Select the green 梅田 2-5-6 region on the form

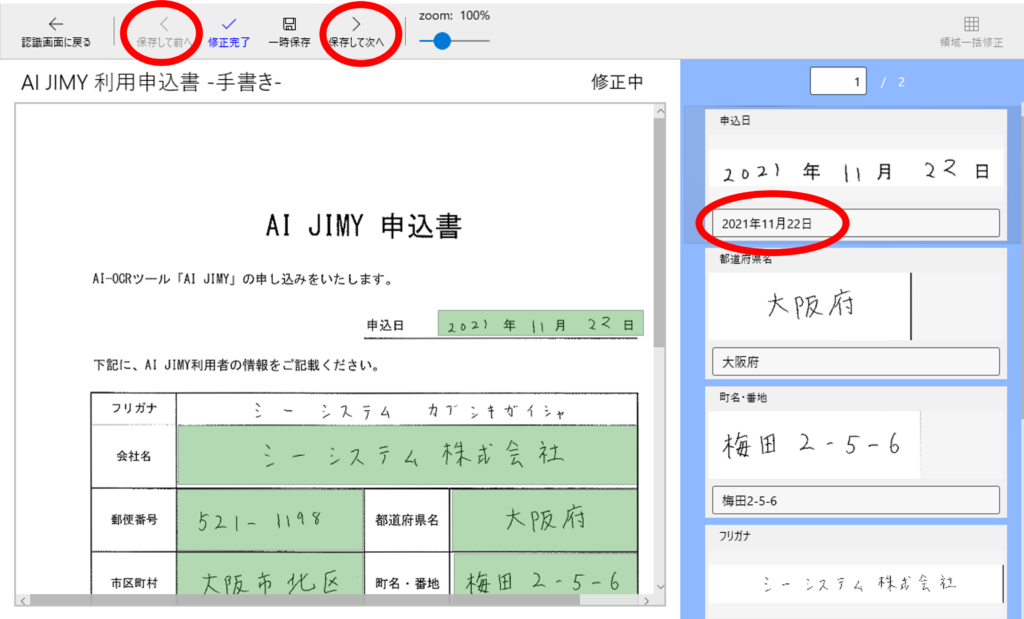[x=545, y=575]
